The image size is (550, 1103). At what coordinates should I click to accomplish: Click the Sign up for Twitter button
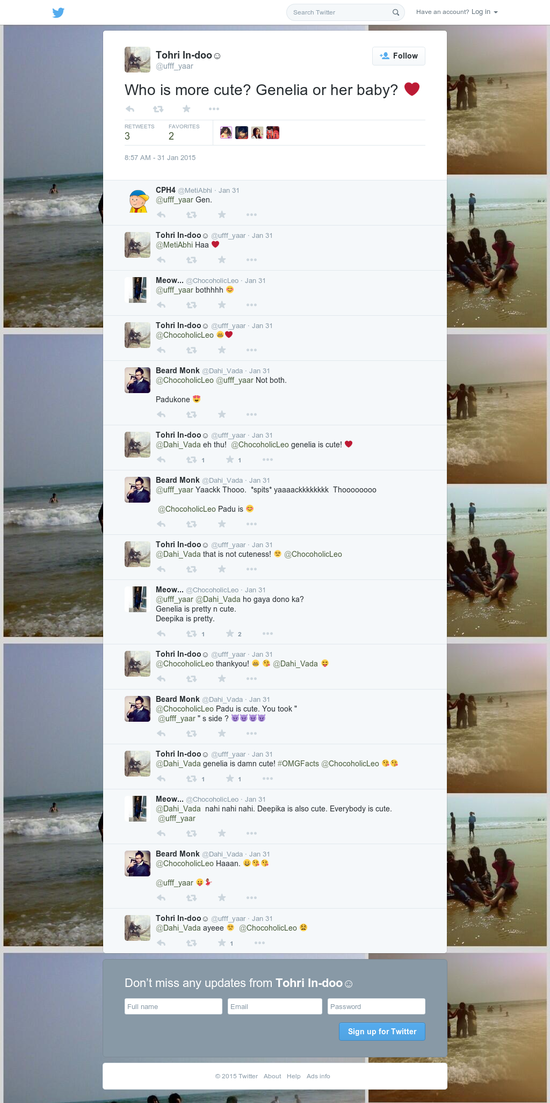(382, 1031)
